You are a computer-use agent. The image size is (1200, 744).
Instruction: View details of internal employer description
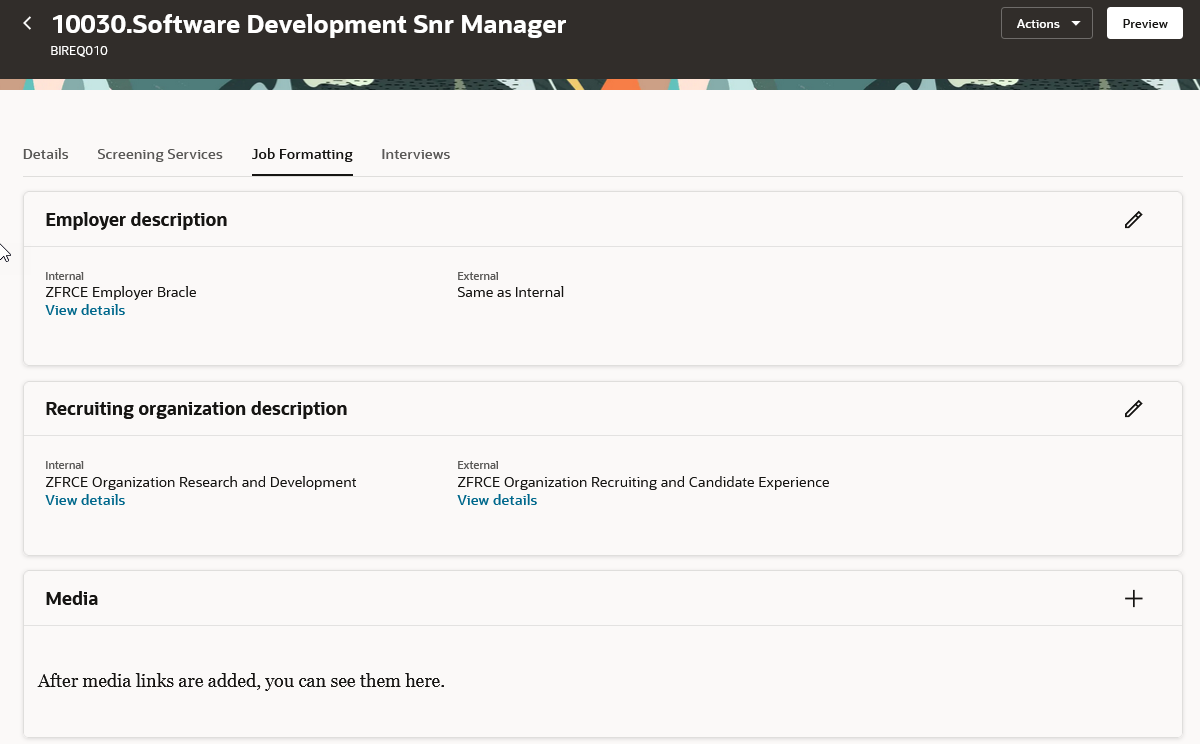click(85, 310)
